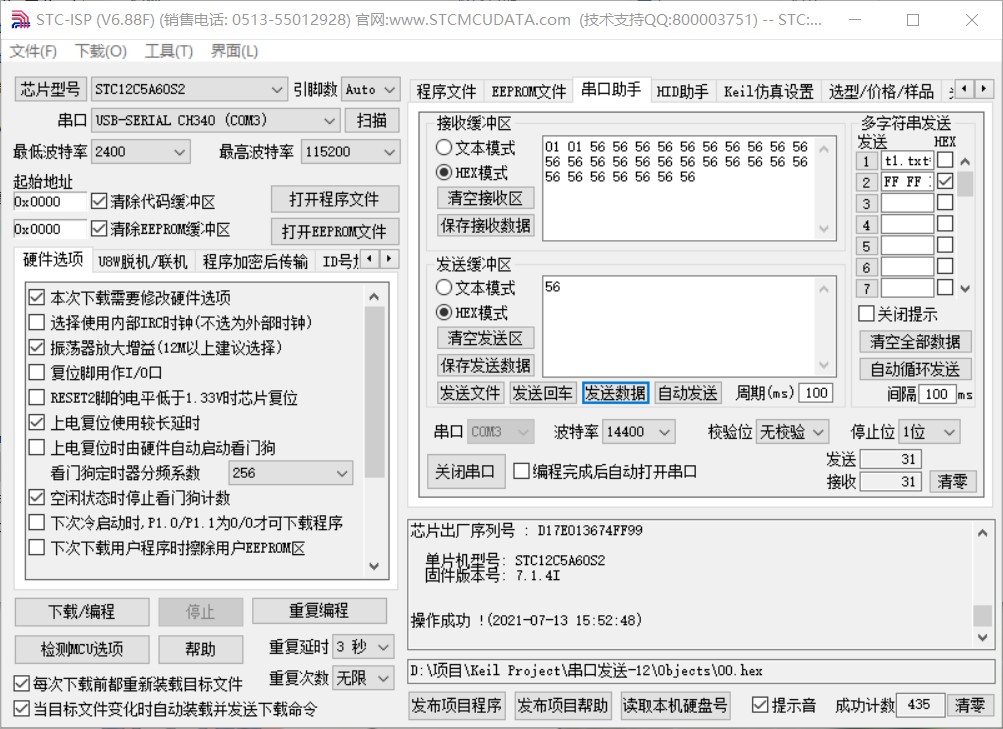Click the multi-string list scrollbar thumb
The height and width of the screenshot is (729, 1003).
965,184
